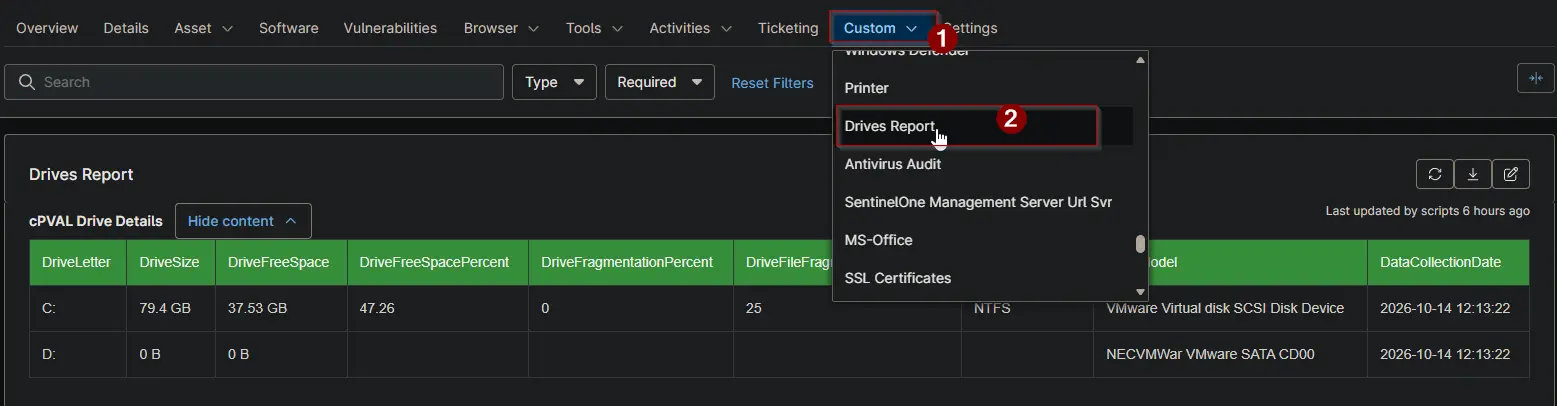Refresh the Drives Report section
This screenshot has height=406, width=1557.
1435,174
